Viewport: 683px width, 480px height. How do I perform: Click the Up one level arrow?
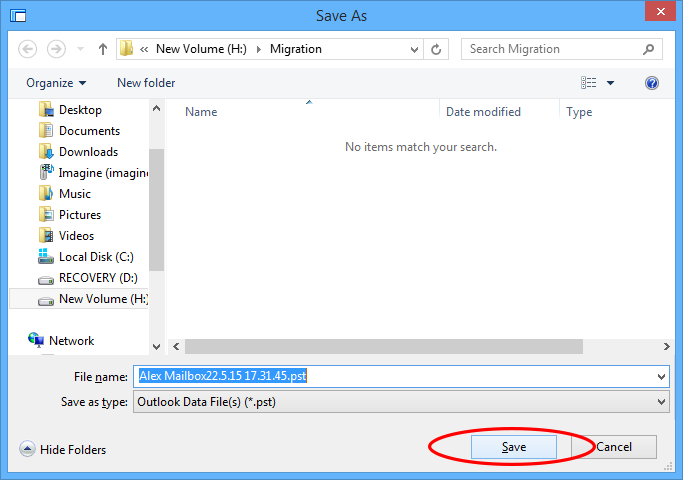102,49
